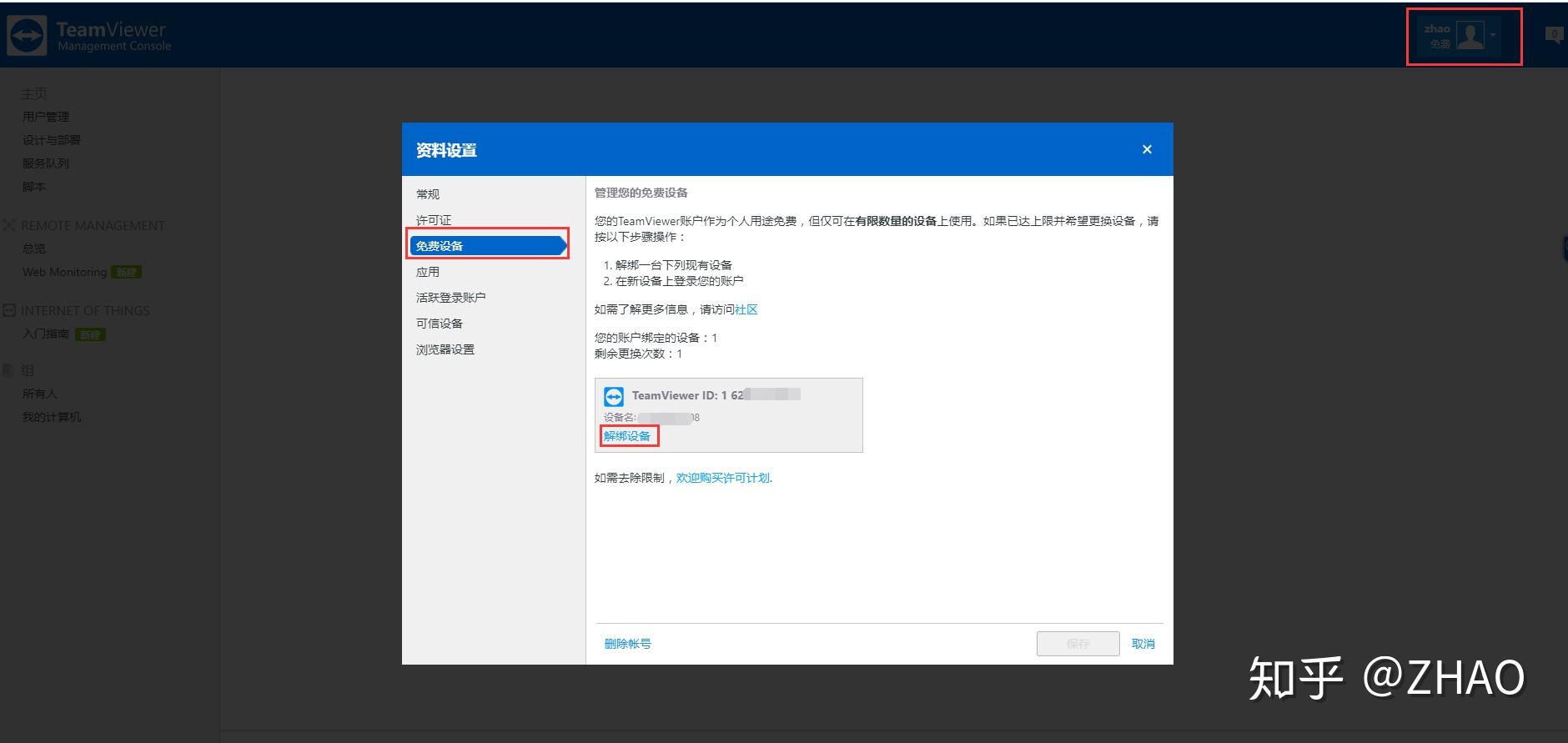Image resolution: width=1568 pixels, height=743 pixels.
Task: Click the TeamViewer logo icon in header
Action: (x=27, y=36)
